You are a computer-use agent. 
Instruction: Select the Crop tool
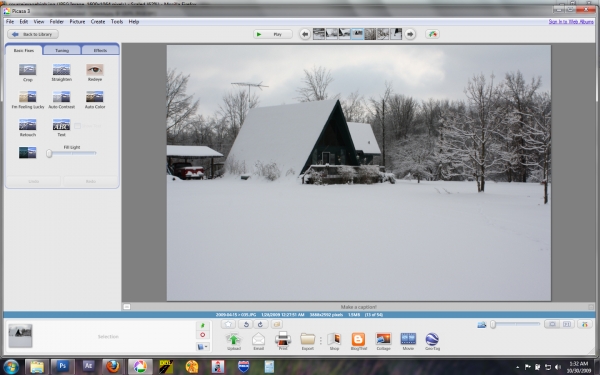pyautogui.click(x=28, y=70)
